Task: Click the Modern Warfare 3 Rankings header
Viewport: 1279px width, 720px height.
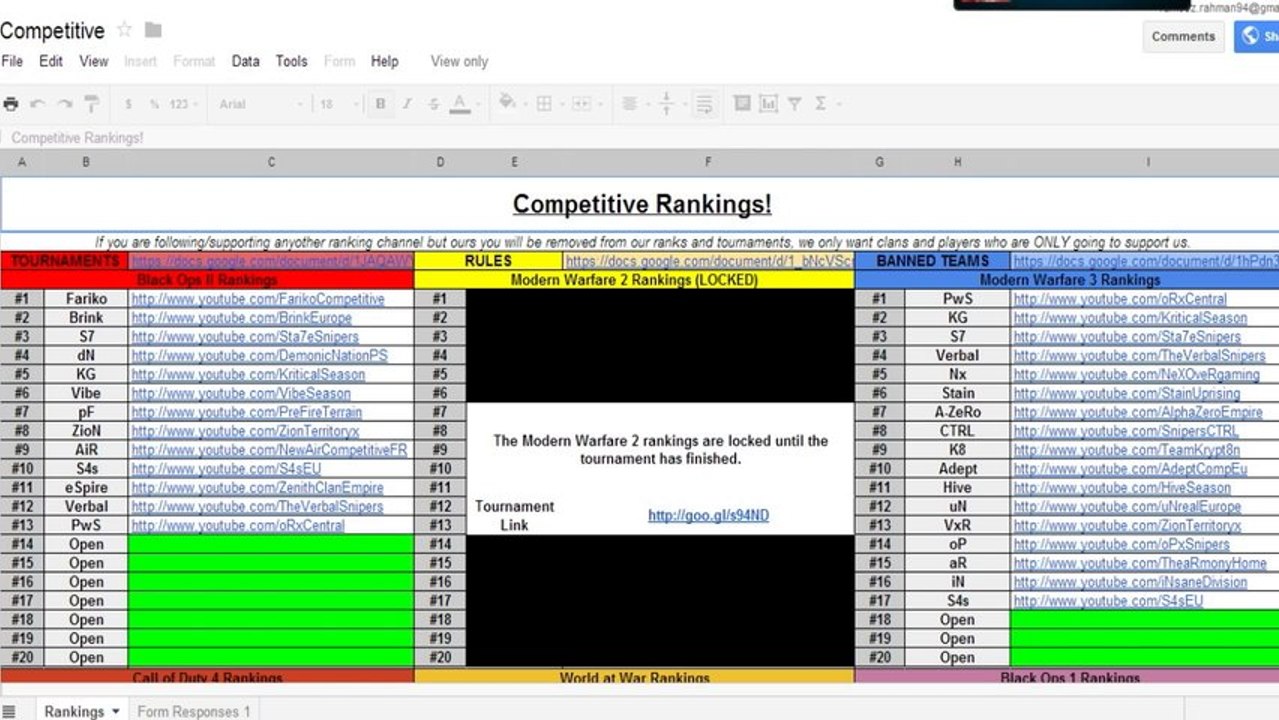Action: coord(1069,280)
